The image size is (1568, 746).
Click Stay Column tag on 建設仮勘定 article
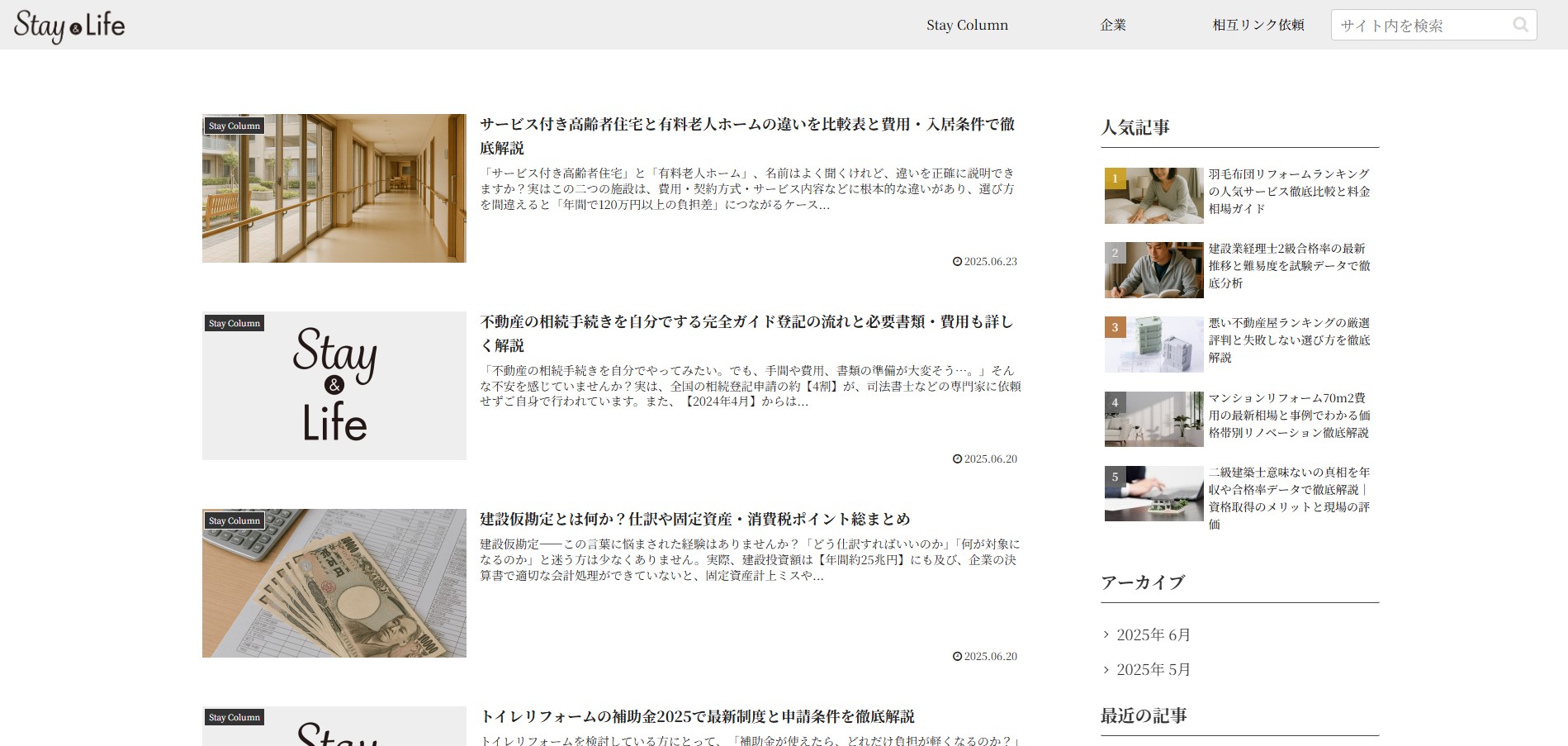(x=234, y=520)
